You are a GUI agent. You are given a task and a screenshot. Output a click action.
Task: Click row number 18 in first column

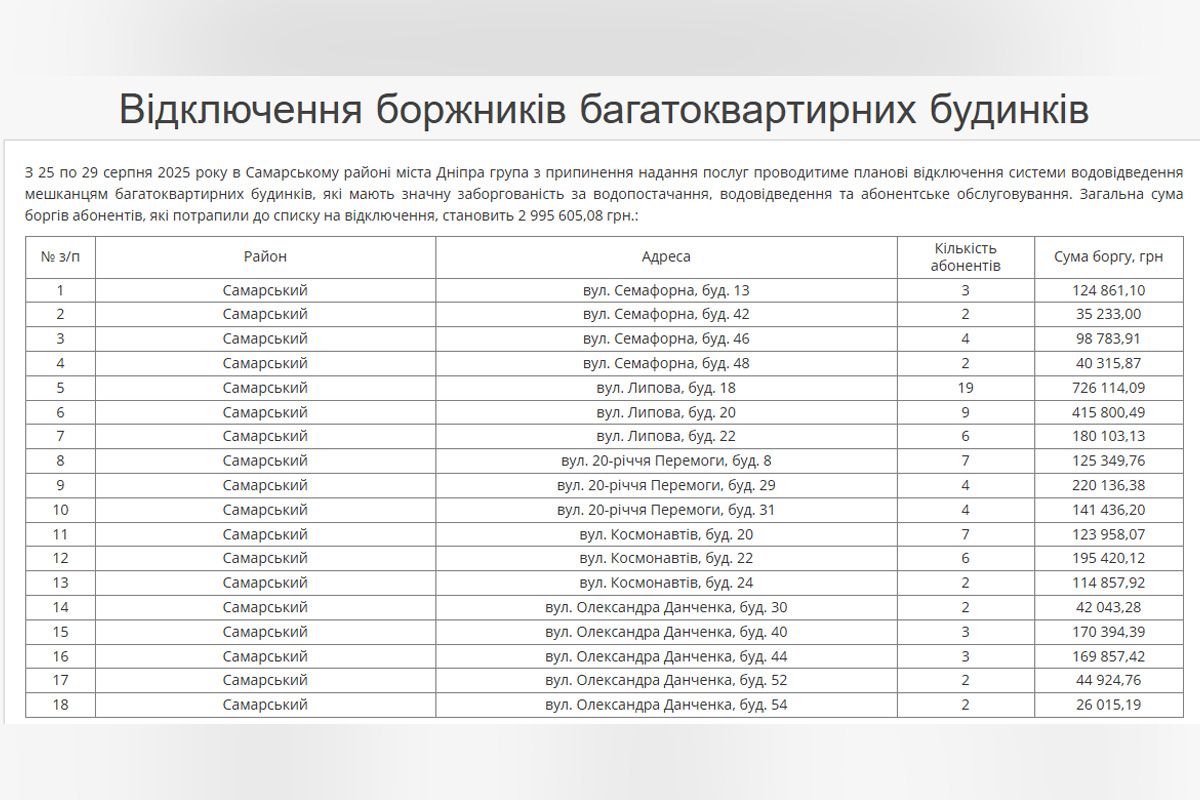(60, 705)
